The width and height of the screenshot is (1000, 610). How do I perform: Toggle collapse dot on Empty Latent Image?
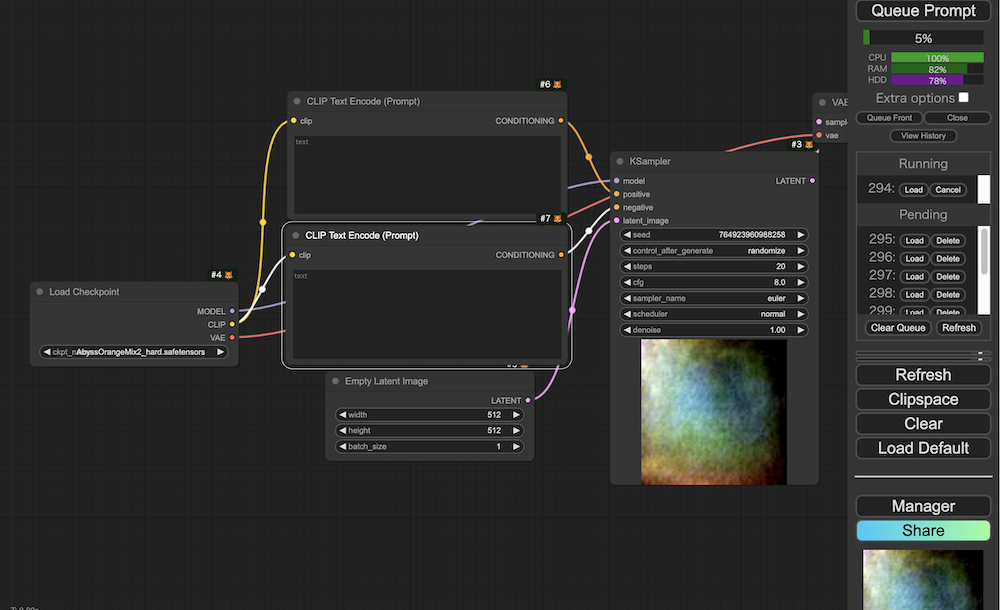pyautogui.click(x=335, y=382)
